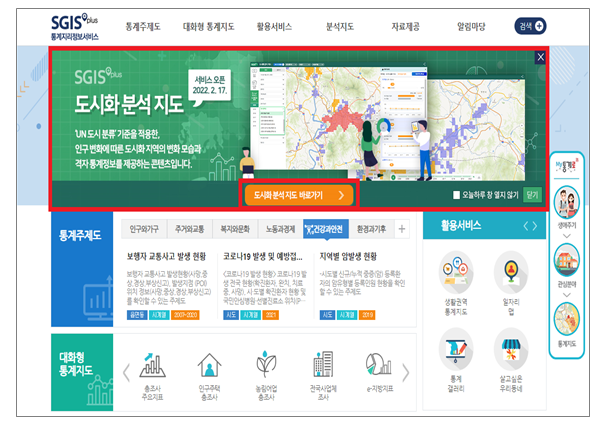The height and width of the screenshot is (423, 596).
Task: Click the chevron below 생애주기
Action: click(x=567, y=236)
